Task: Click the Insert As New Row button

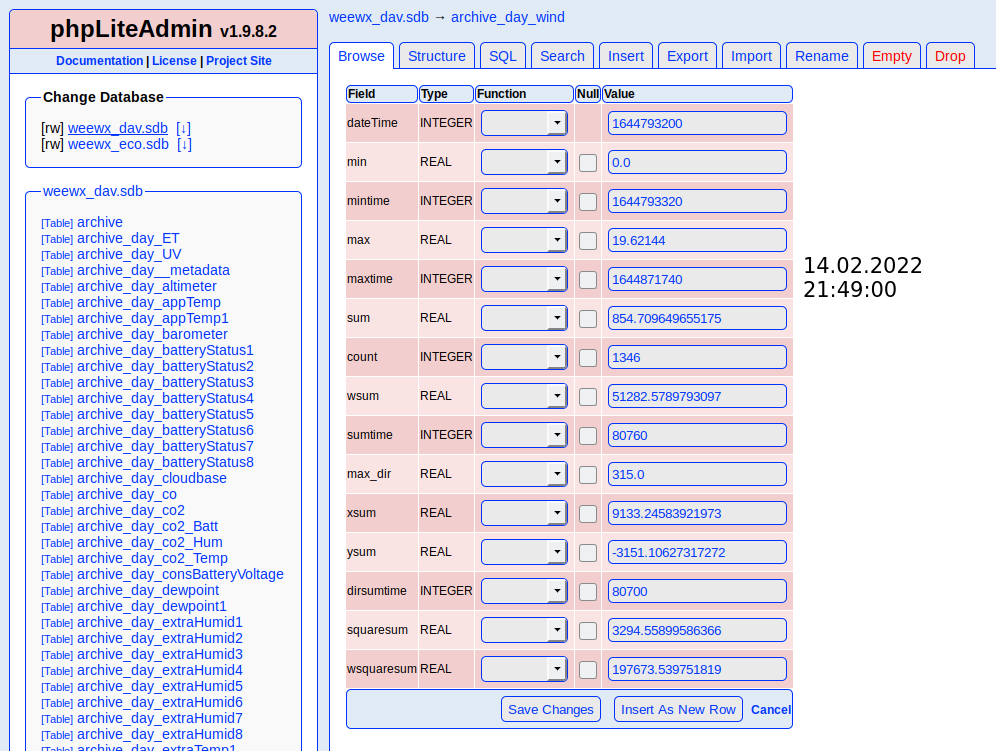Action: 678,709
